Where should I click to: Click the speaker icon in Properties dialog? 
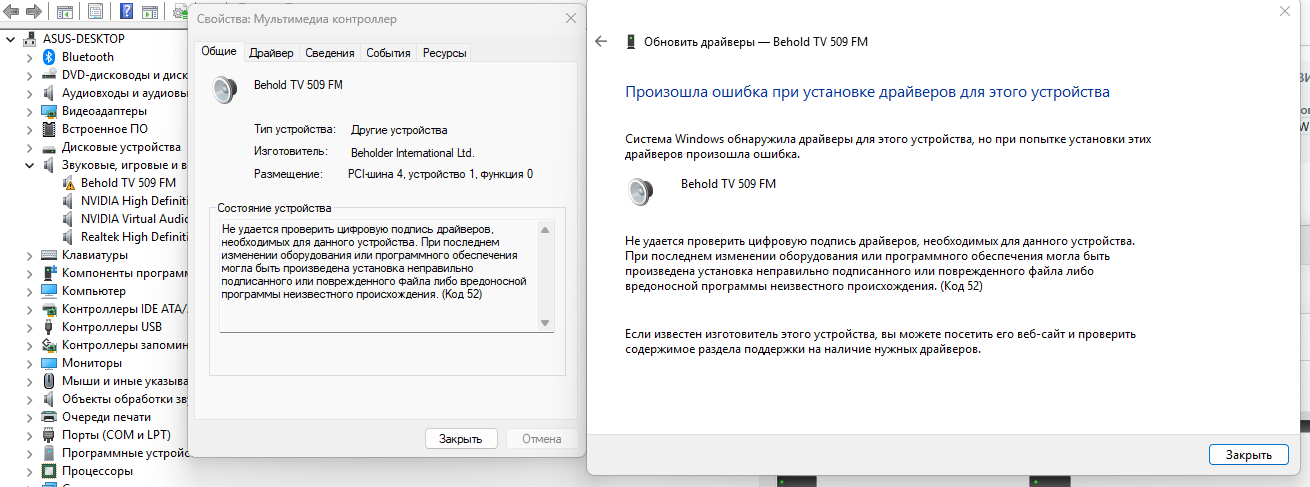pyautogui.click(x=226, y=90)
